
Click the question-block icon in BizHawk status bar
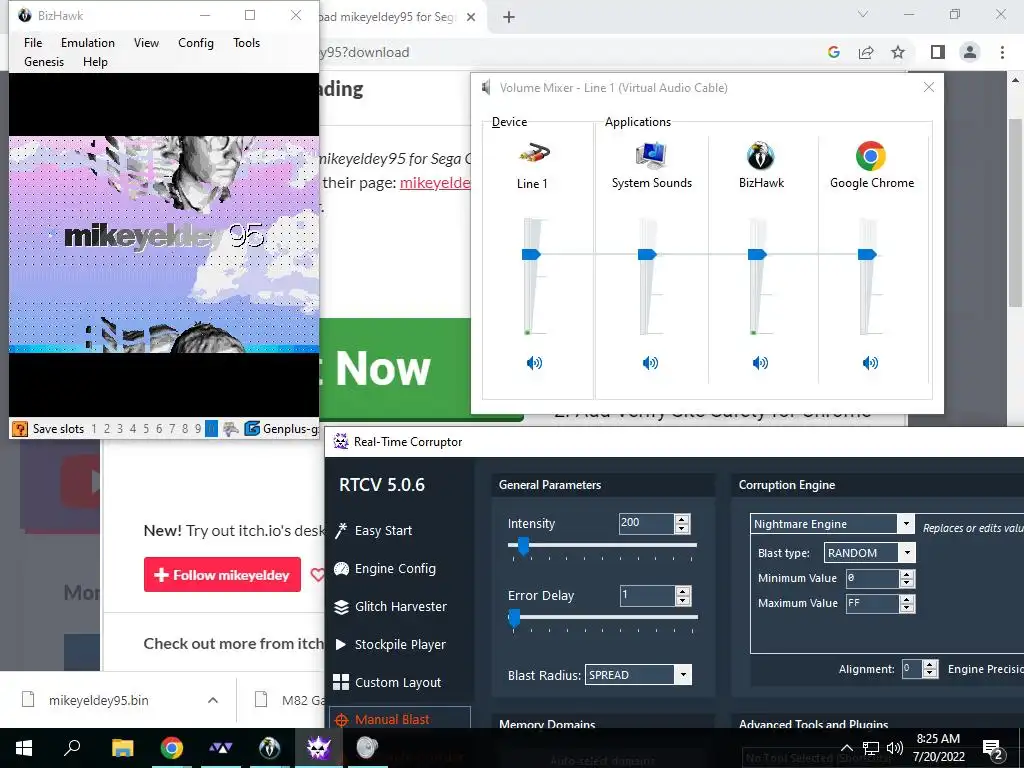pos(20,429)
